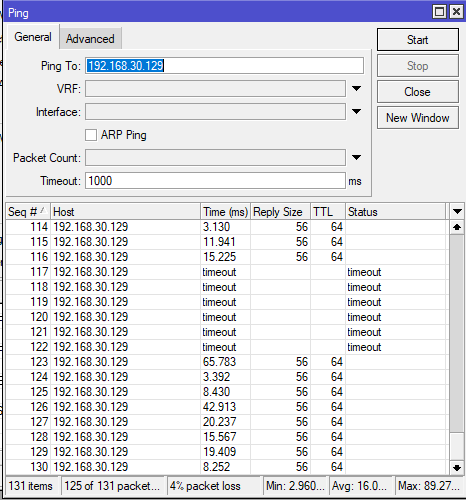The image size is (466, 500).
Task: Click the Min: 2.960 status entry
Action: pos(296,486)
